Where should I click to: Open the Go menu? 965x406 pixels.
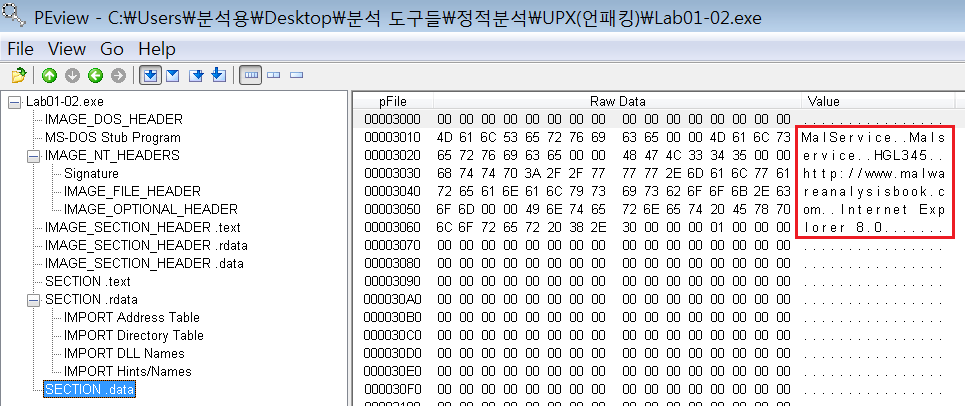111,49
